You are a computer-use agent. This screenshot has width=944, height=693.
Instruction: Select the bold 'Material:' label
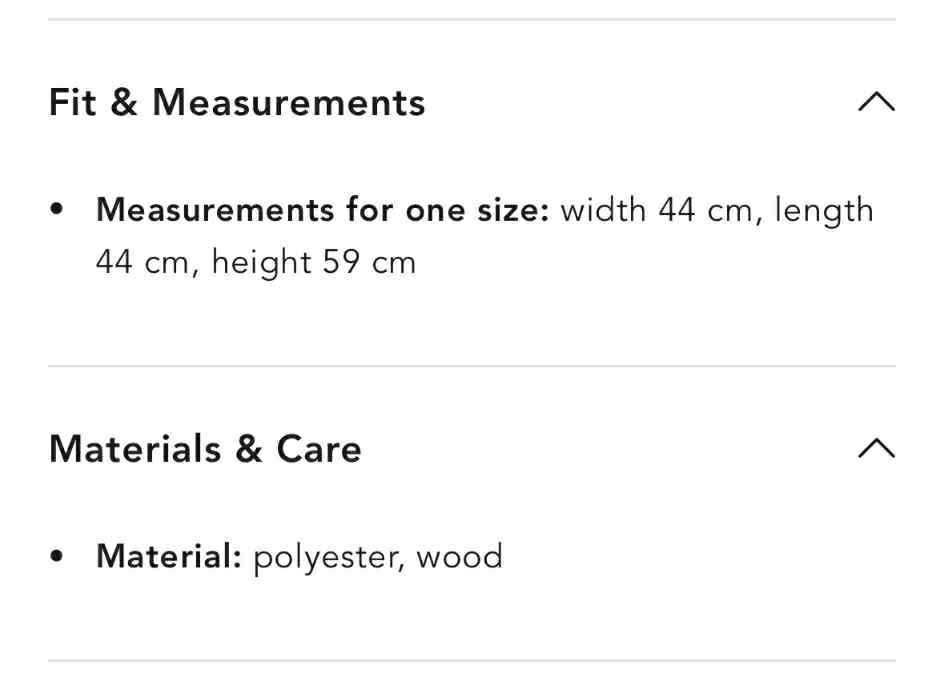click(169, 556)
